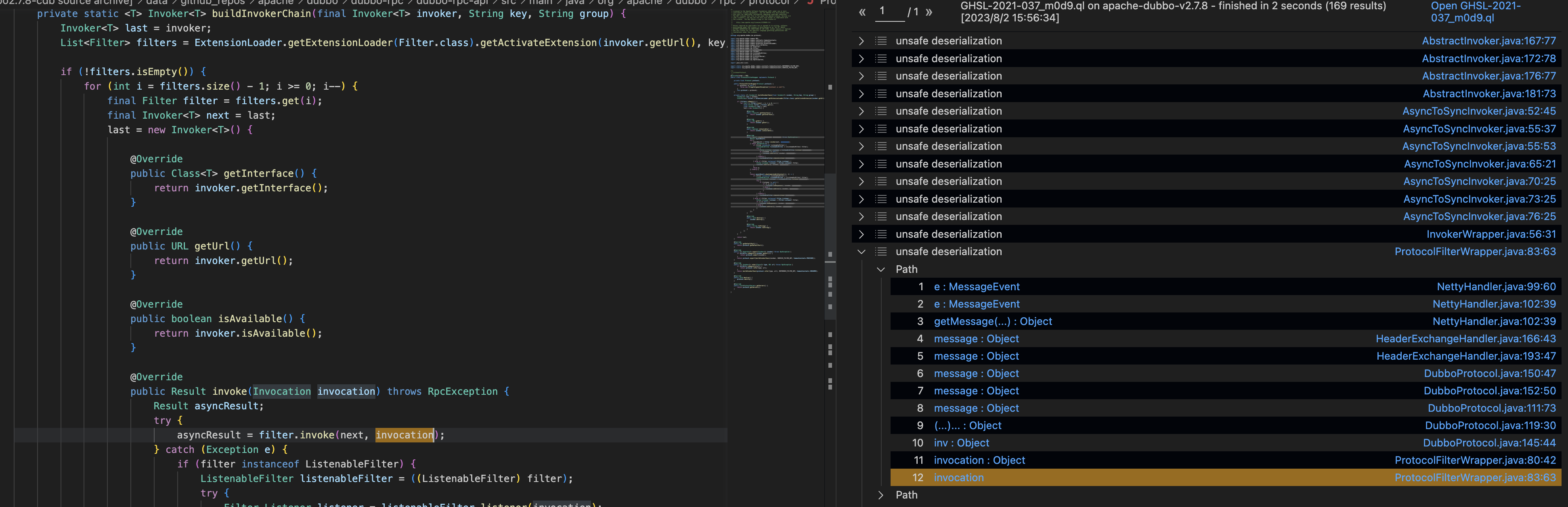Image resolution: width=1568 pixels, height=507 pixels.
Task: Select path step 1 e : MessageEvent
Action: pyautogui.click(x=976, y=287)
